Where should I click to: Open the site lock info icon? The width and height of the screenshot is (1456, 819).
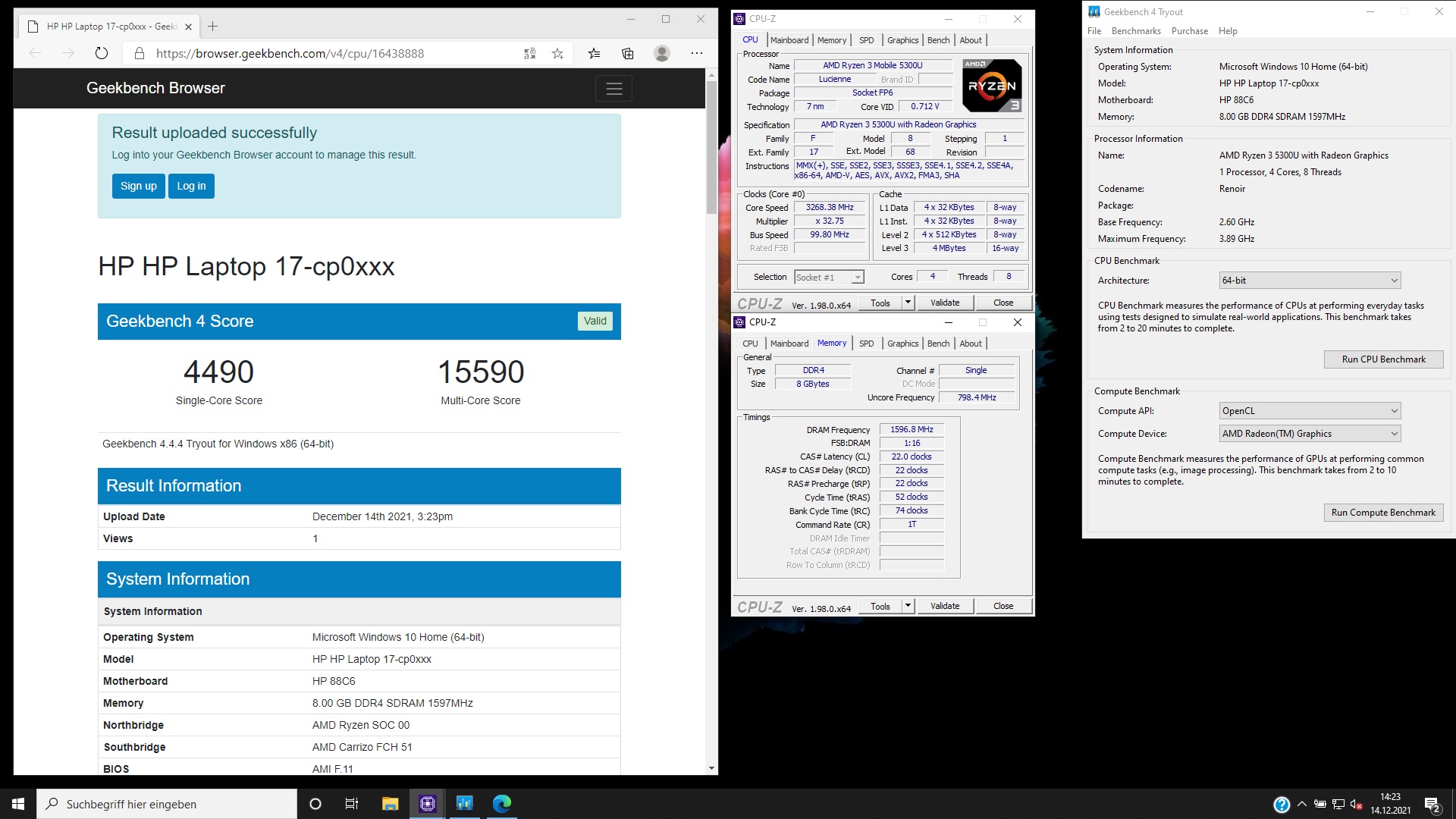coord(139,53)
